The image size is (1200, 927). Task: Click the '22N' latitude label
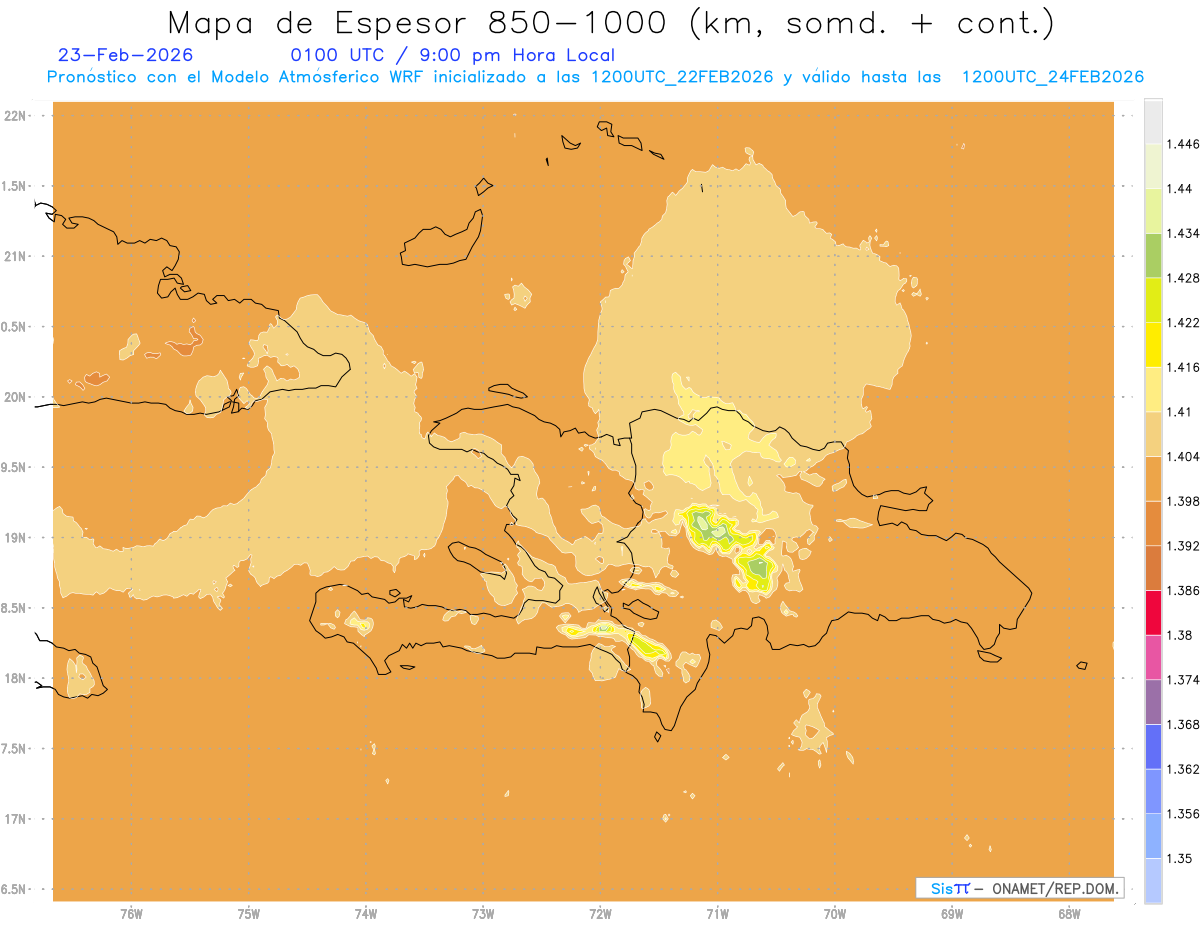pos(14,115)
